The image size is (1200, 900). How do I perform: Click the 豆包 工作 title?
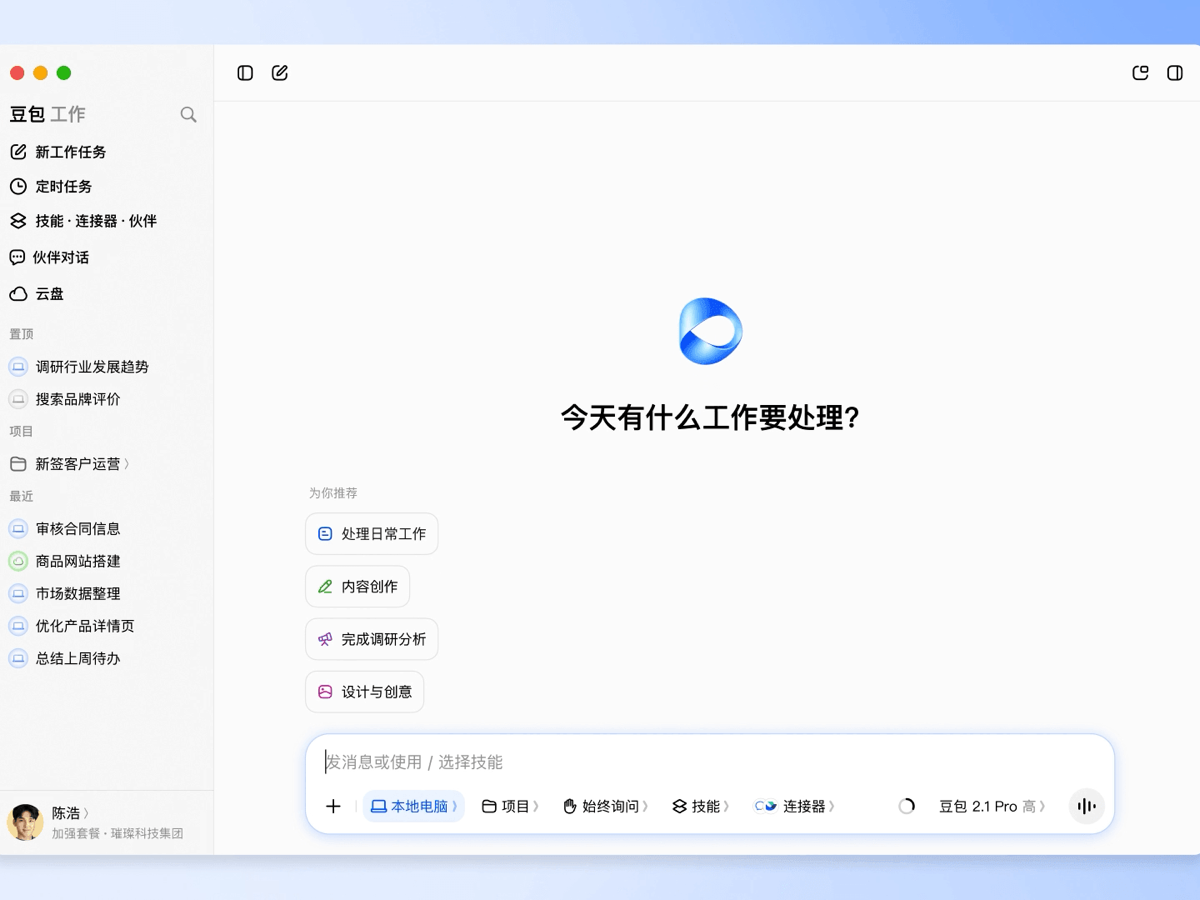point(48,115)
